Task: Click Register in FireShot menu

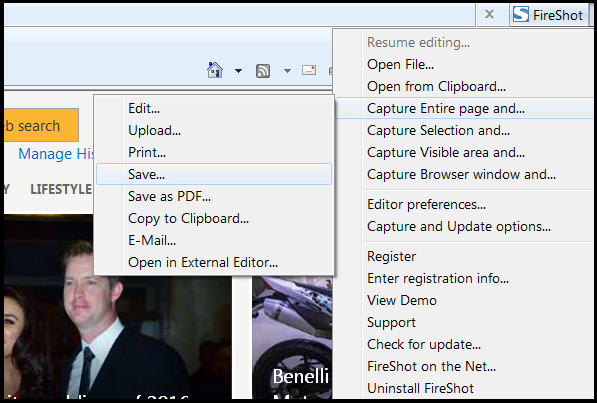Action: click(x=465, y=256)
